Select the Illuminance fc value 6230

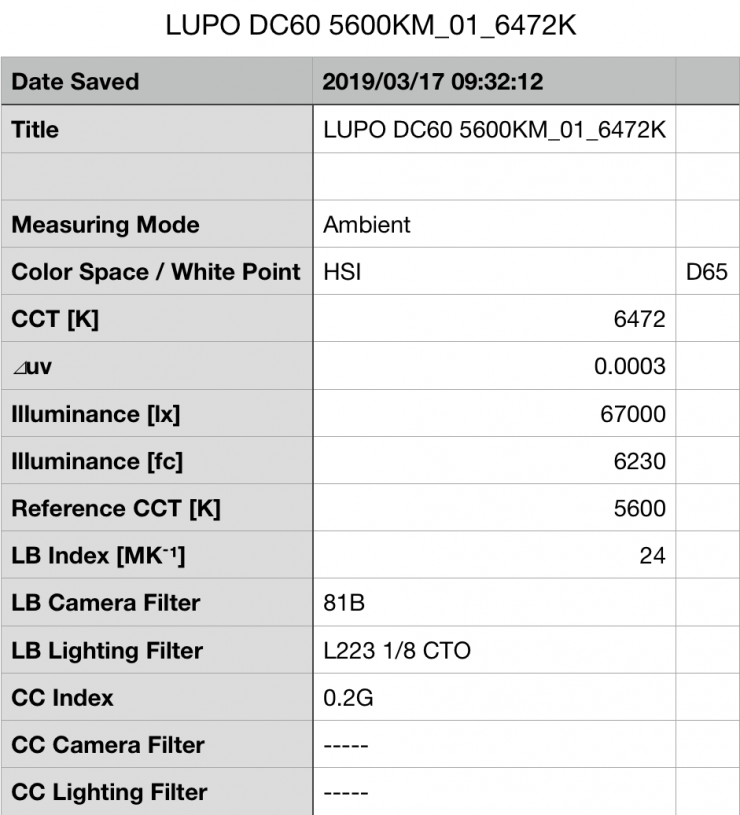click(641, 462)
